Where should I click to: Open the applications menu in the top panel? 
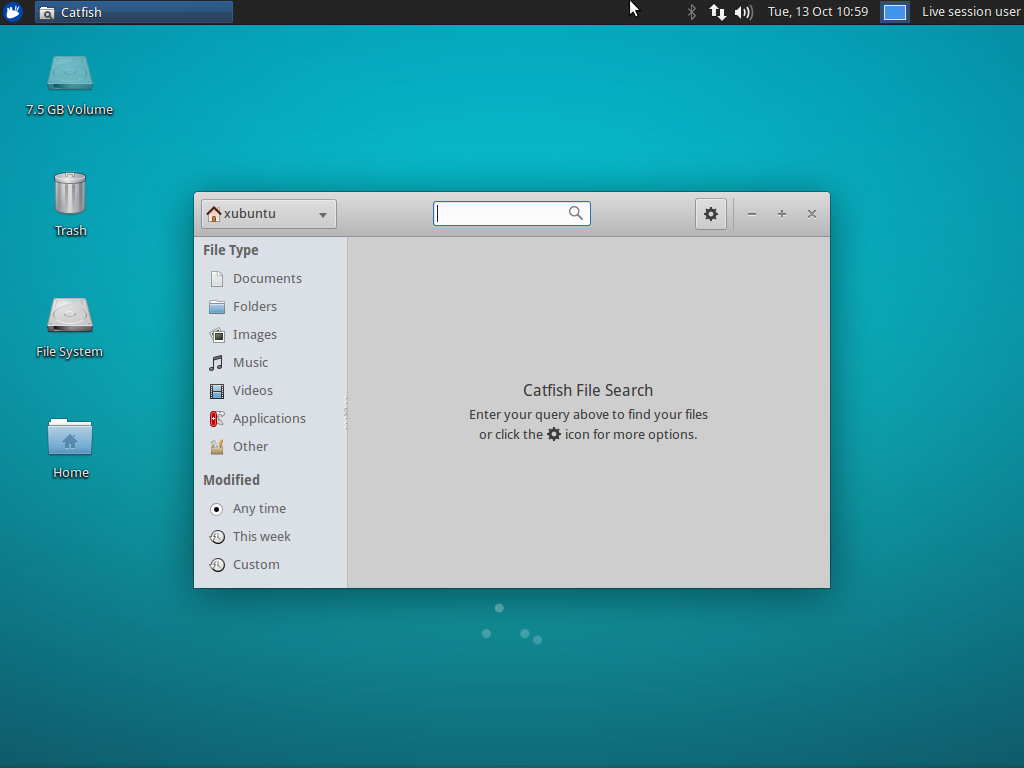click(12, 12)
